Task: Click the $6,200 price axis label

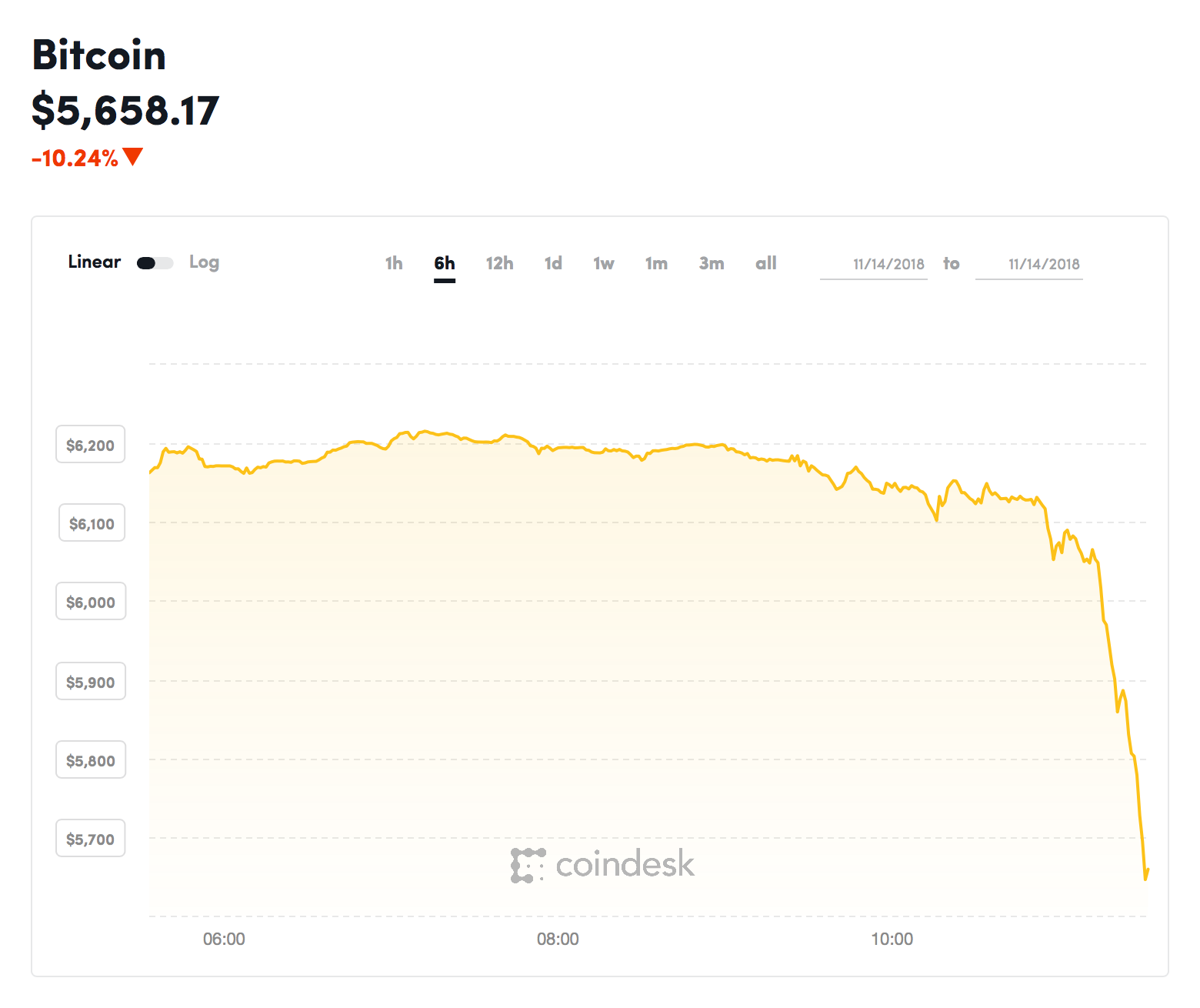Action: tap(90, 445)
